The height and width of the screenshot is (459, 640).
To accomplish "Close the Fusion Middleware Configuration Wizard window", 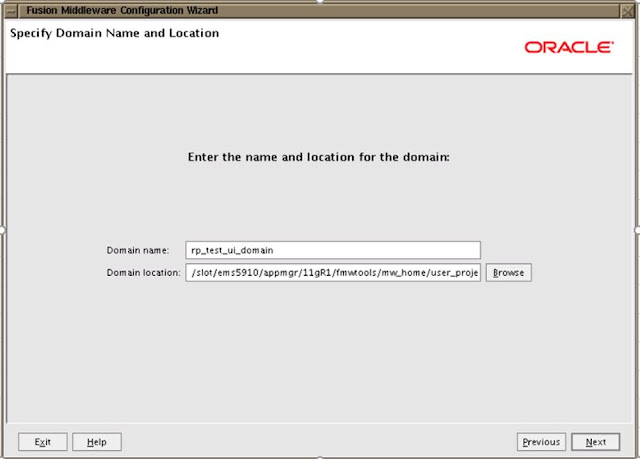I will coord(627,11).
